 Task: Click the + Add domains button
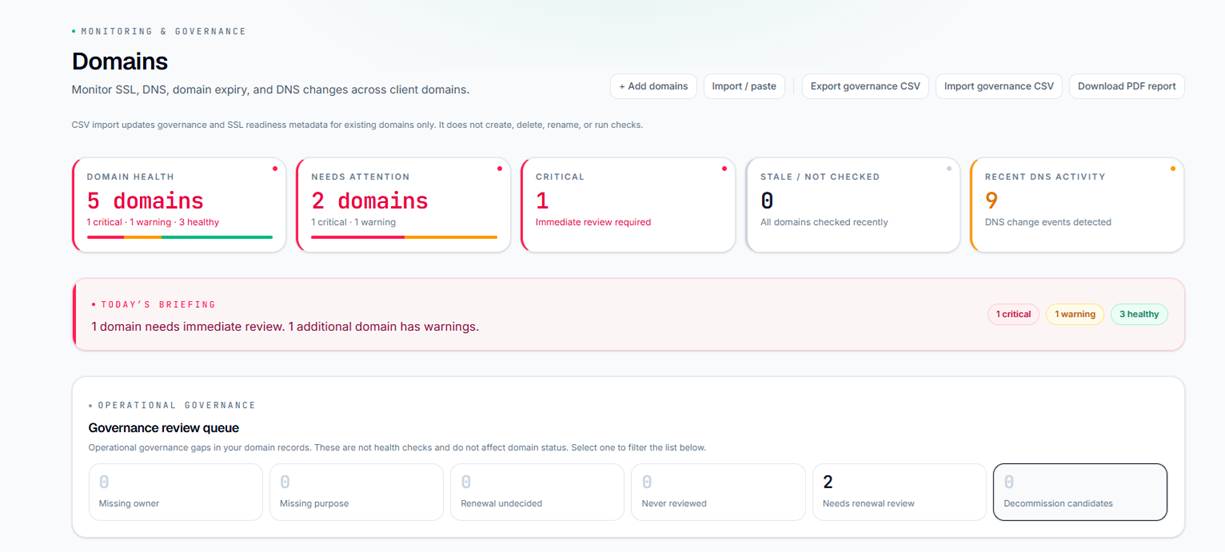pyautogui.click(x=653, y=86)
